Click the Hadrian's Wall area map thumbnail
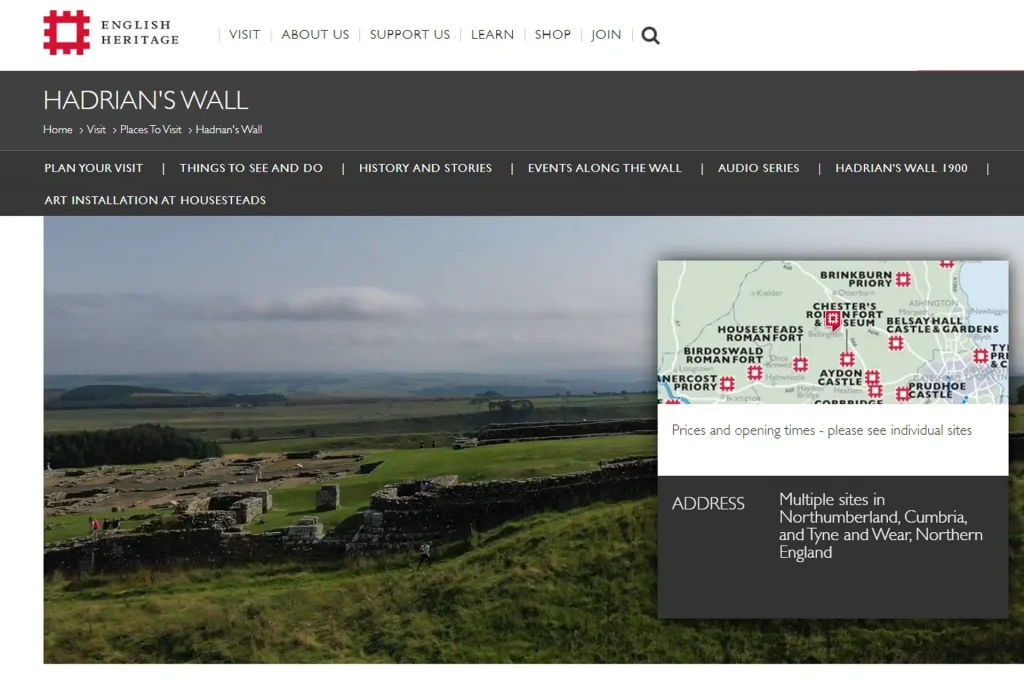1024x683 pixels. 833,332
